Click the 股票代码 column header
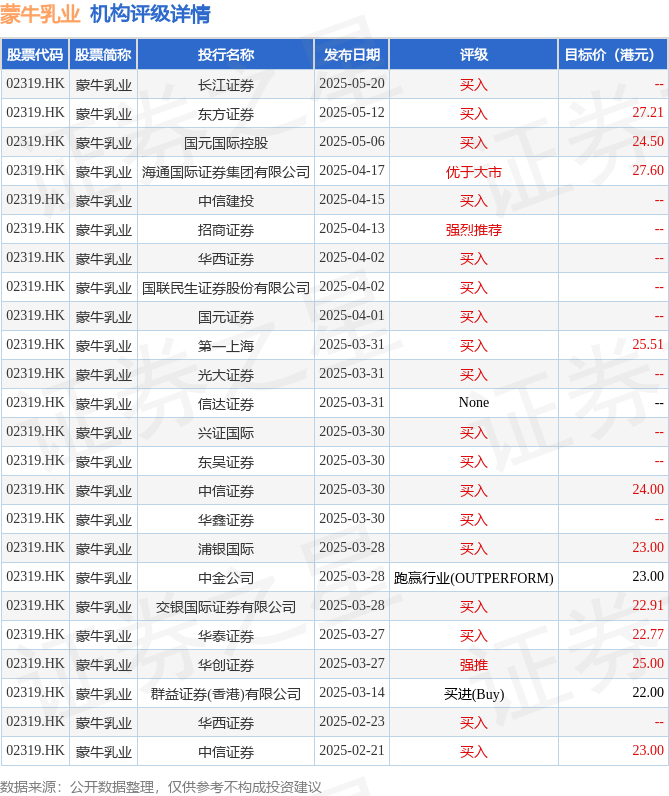The width and height of the screenshot is (669, 796). [35, 54]
